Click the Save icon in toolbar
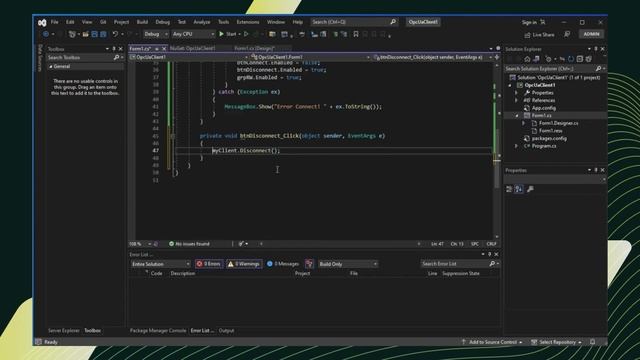Image resolution: width=640 pixels, height=360 pixels. tap(94, 34)
